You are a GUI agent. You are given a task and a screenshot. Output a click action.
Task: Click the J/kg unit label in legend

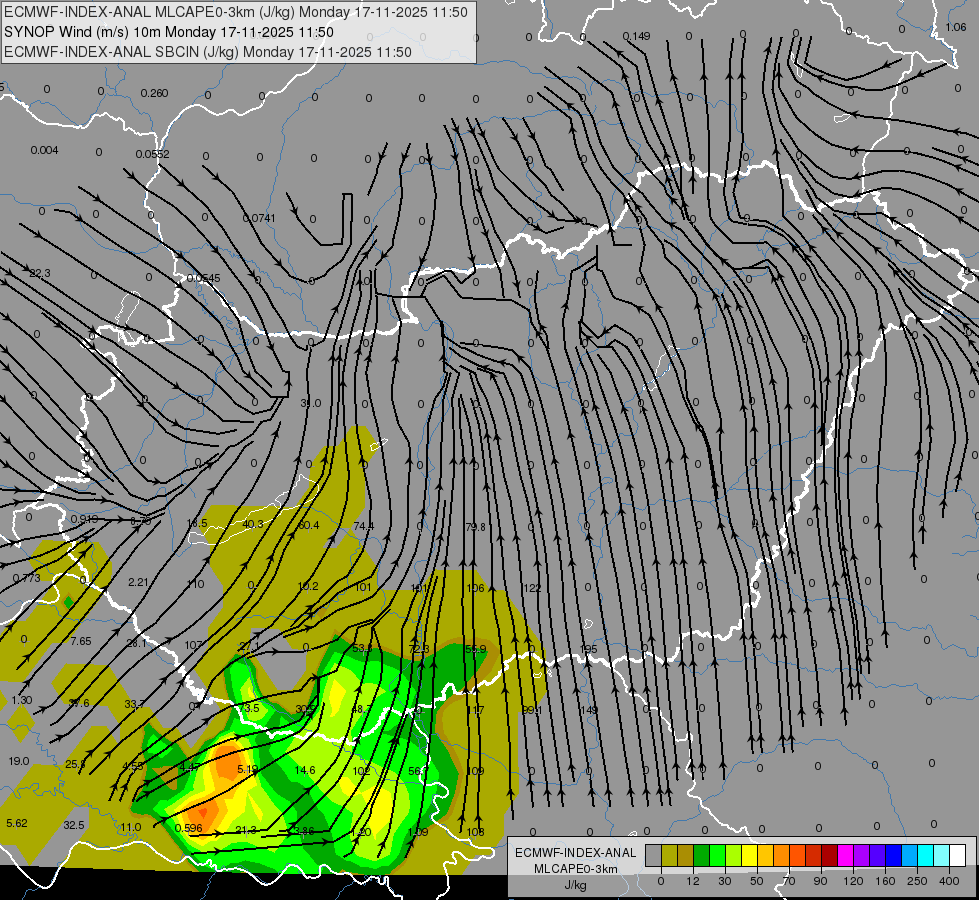coord(576,885)
